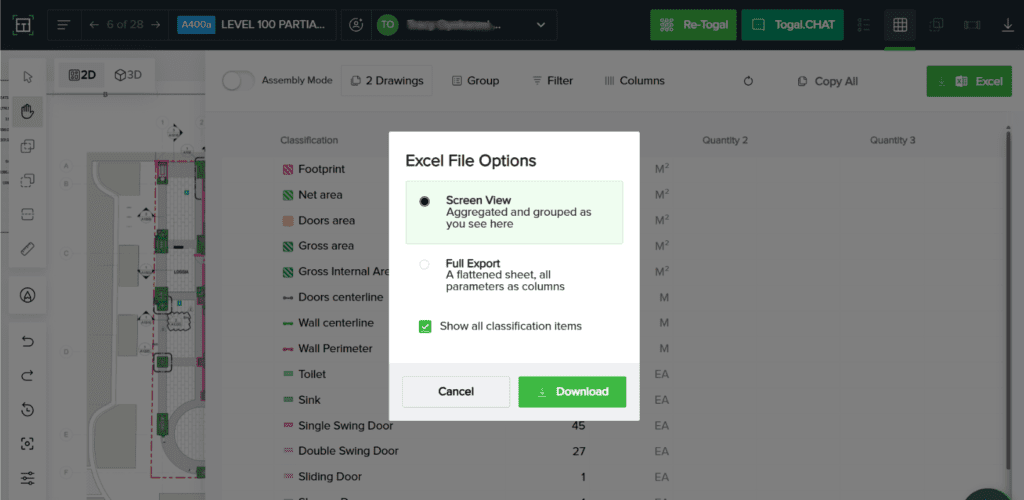The width and height of the screenshot is (1024, 500).
Task: Select the dashed line segment tool
Action: click(x=27, y=214)
